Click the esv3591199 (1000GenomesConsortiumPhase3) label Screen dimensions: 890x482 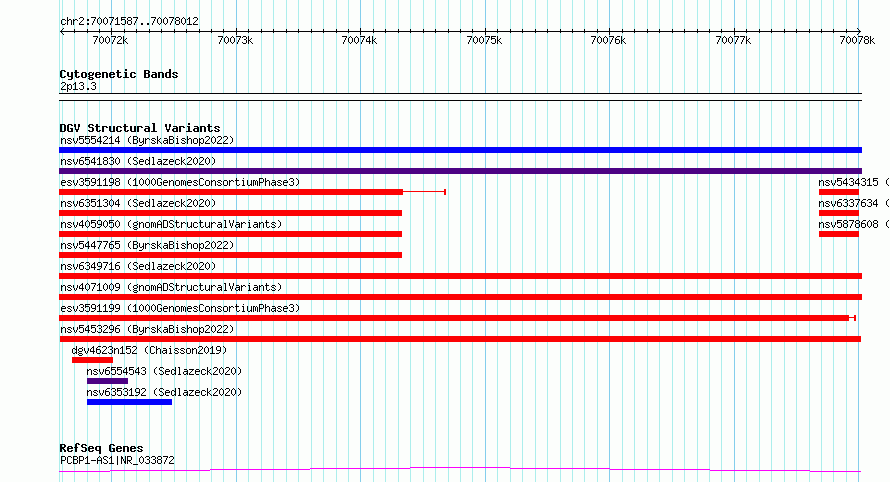(180, 308)
